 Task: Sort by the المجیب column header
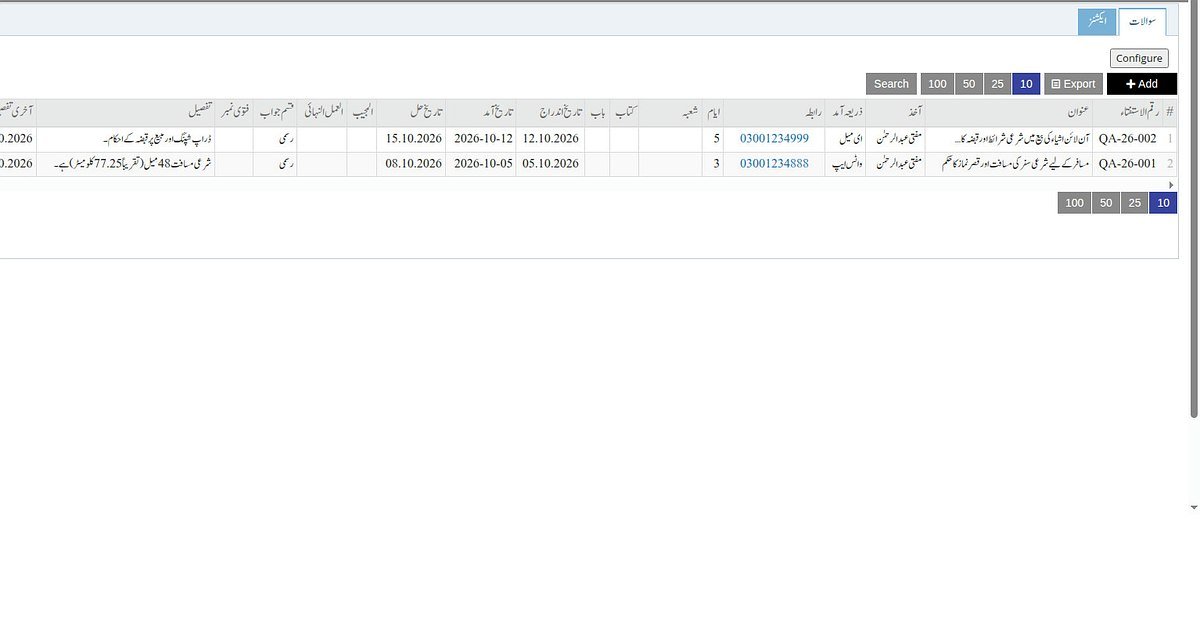pos(362,112)
